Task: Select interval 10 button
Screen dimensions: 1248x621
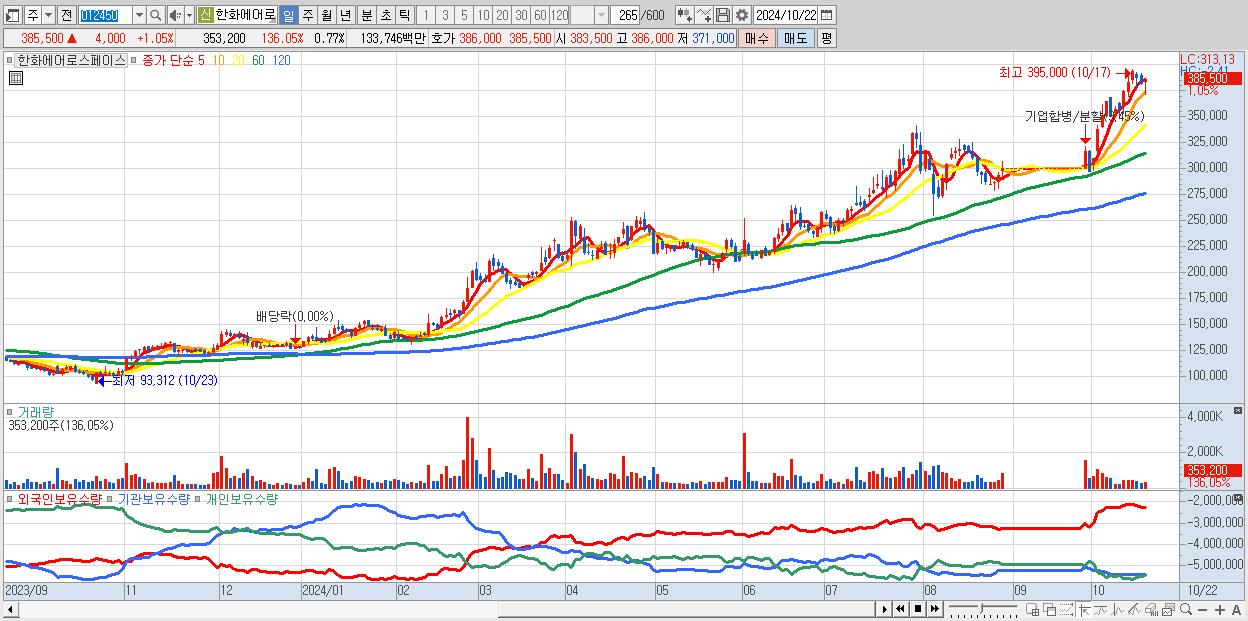Action: 483,15
